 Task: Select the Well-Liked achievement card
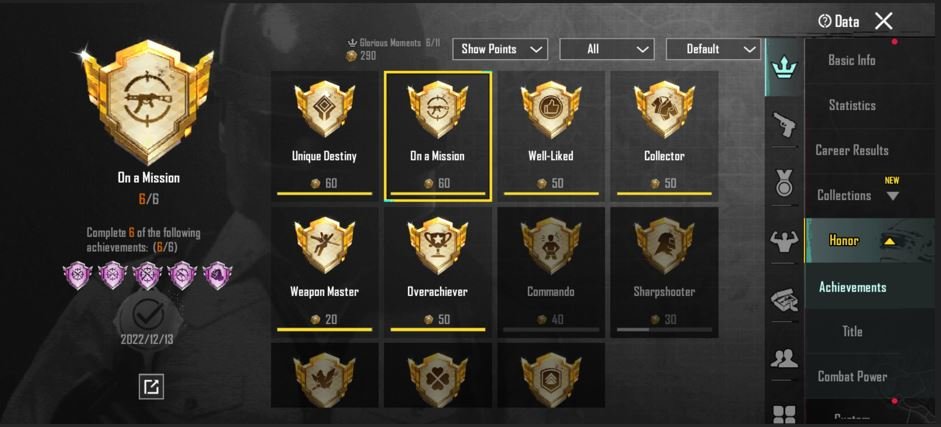(551, 136)
